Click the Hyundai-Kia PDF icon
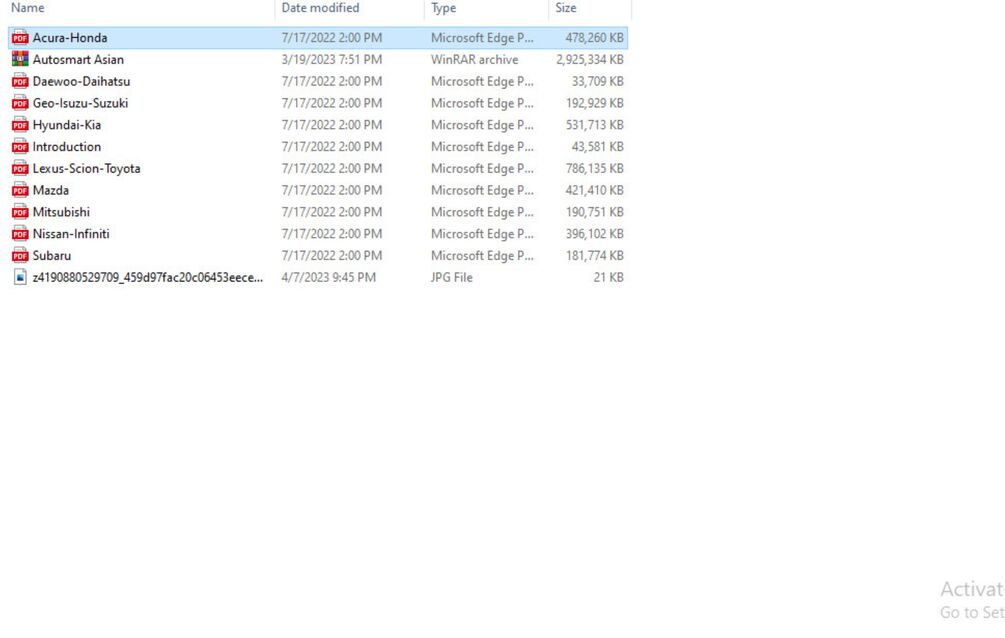This screenshot has height=638, width=1005. coord(20,125)
